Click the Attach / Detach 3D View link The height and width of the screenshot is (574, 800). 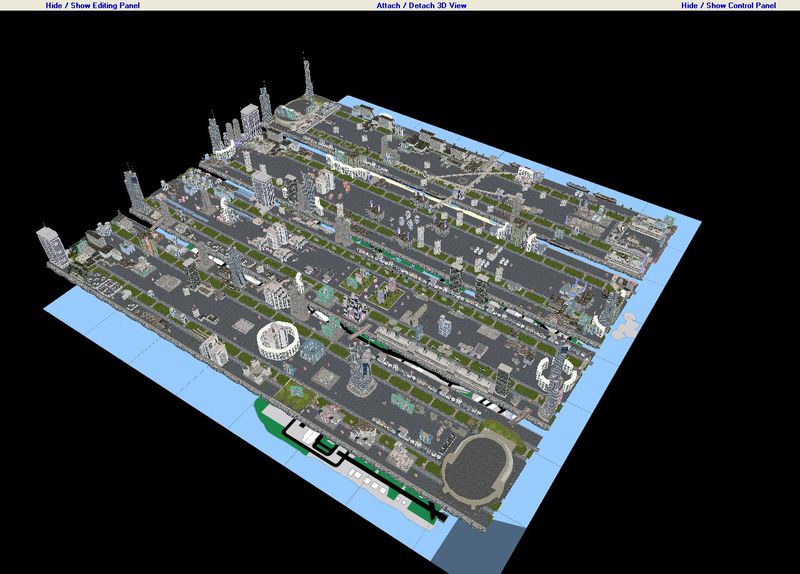421,5
